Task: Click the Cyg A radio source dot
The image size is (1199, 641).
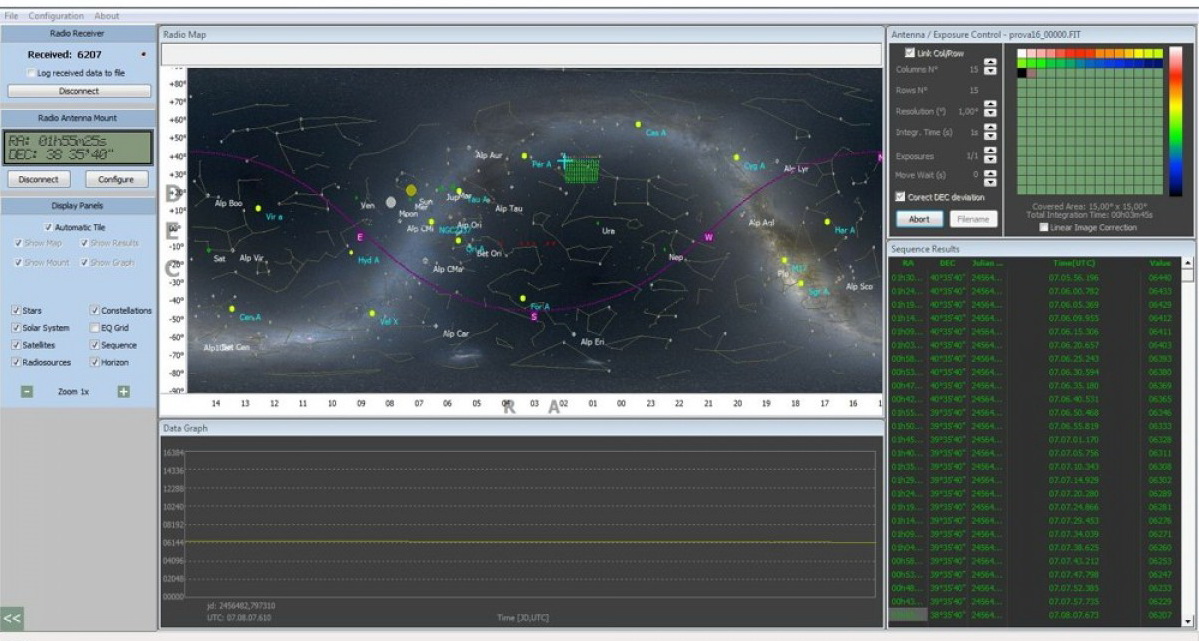Action: [736, 158]
